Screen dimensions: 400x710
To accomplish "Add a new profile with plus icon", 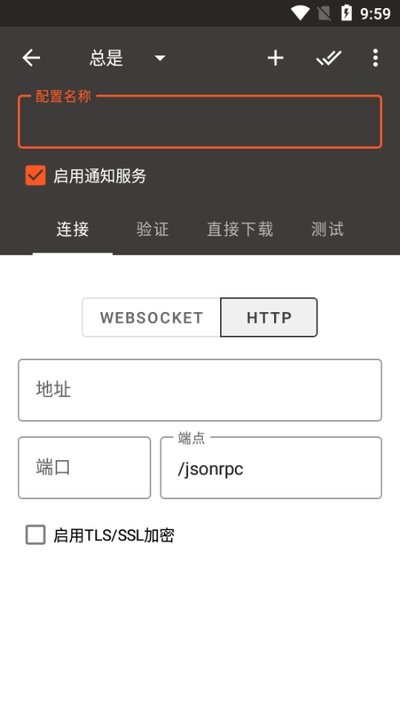I will pos(275,58).
